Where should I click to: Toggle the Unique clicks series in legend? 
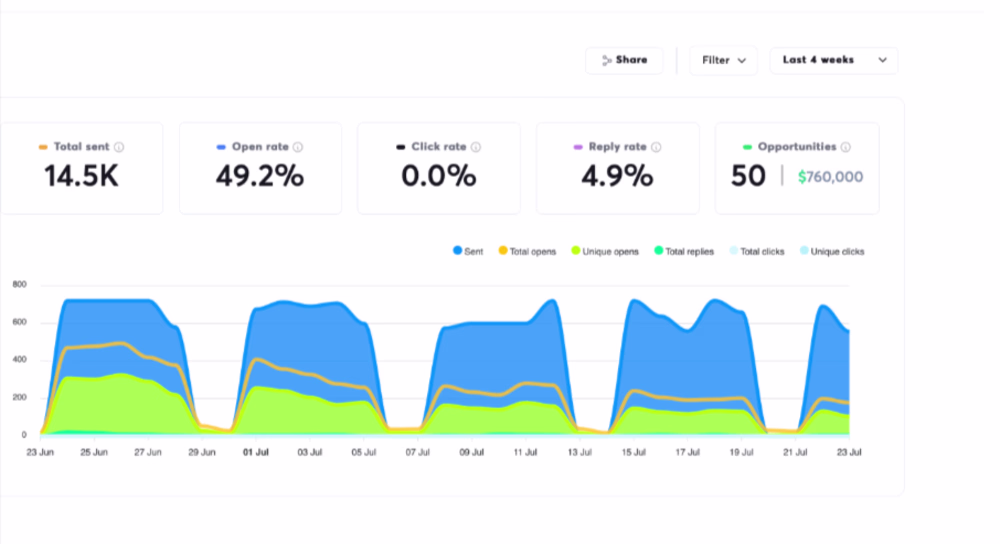832,251
